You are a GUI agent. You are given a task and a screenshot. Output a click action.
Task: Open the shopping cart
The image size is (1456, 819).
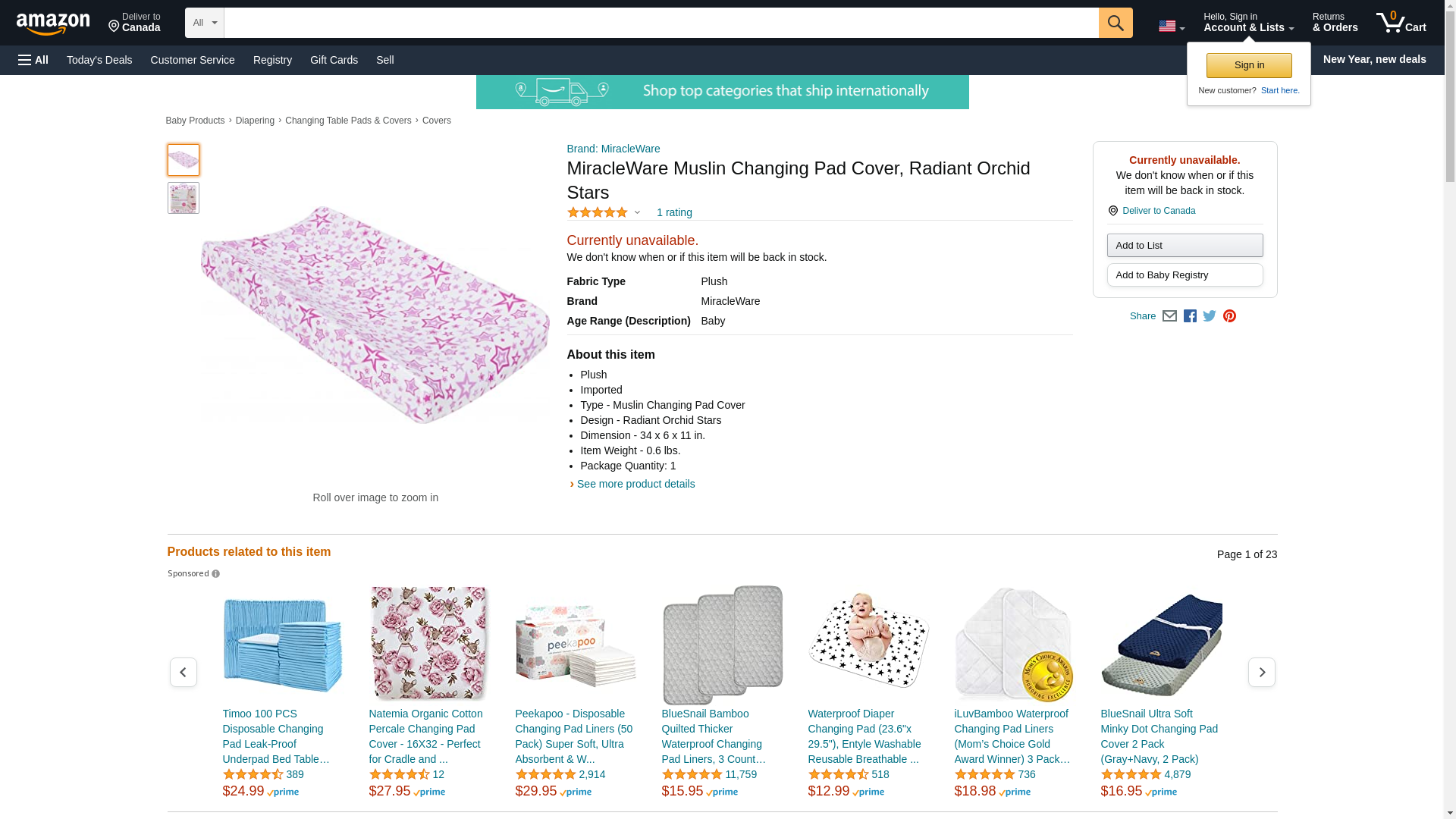[x=1401, y=23]
